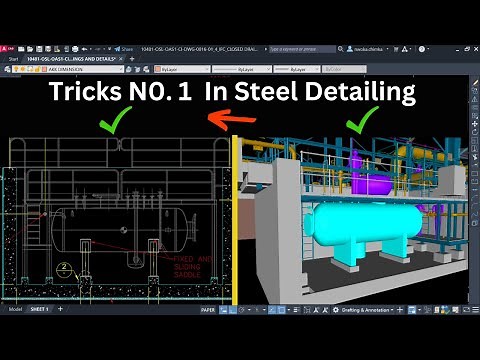Toggle the layer lock padlock icon
The image size is (480, 360).
tap(37, 69)
